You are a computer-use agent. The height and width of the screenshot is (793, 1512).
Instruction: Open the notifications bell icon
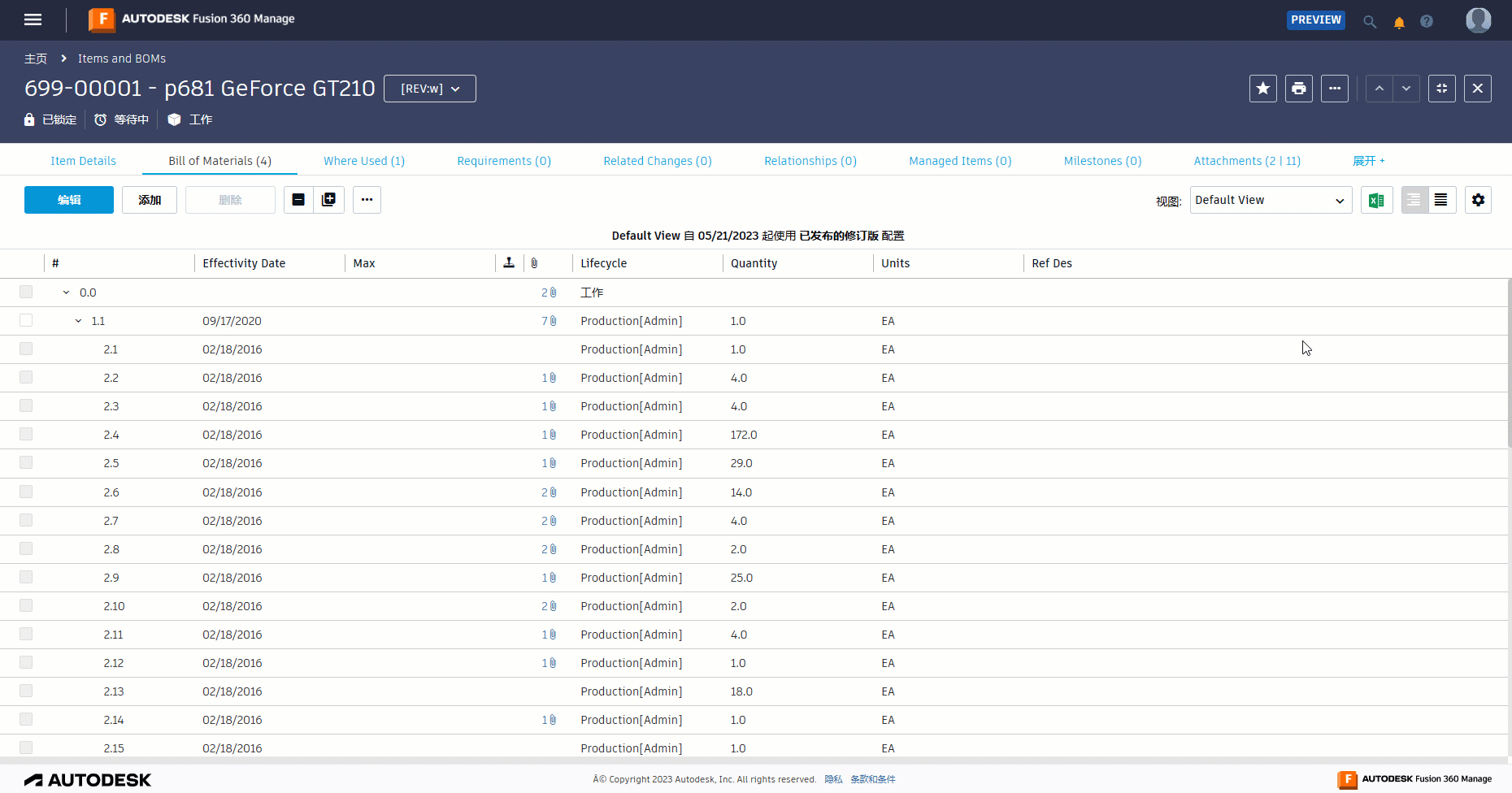[x=1399, y=22]
